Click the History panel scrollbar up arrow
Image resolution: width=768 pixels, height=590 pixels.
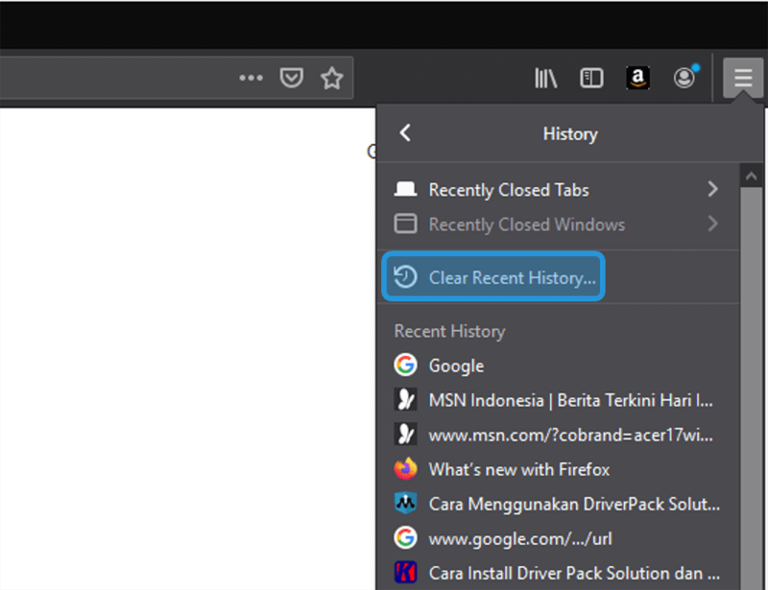(x=751, y=176)
